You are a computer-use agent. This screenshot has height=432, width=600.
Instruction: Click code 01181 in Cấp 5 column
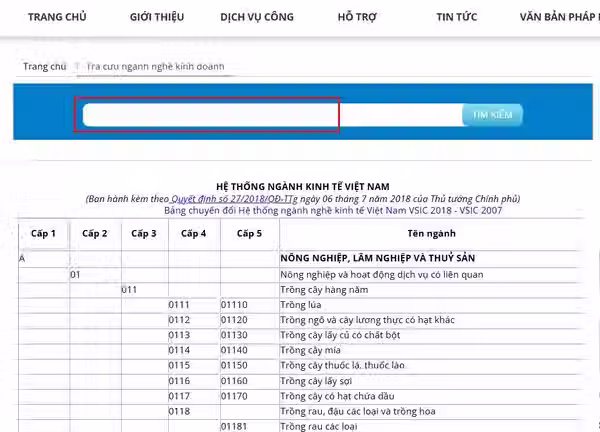(234, 426)
